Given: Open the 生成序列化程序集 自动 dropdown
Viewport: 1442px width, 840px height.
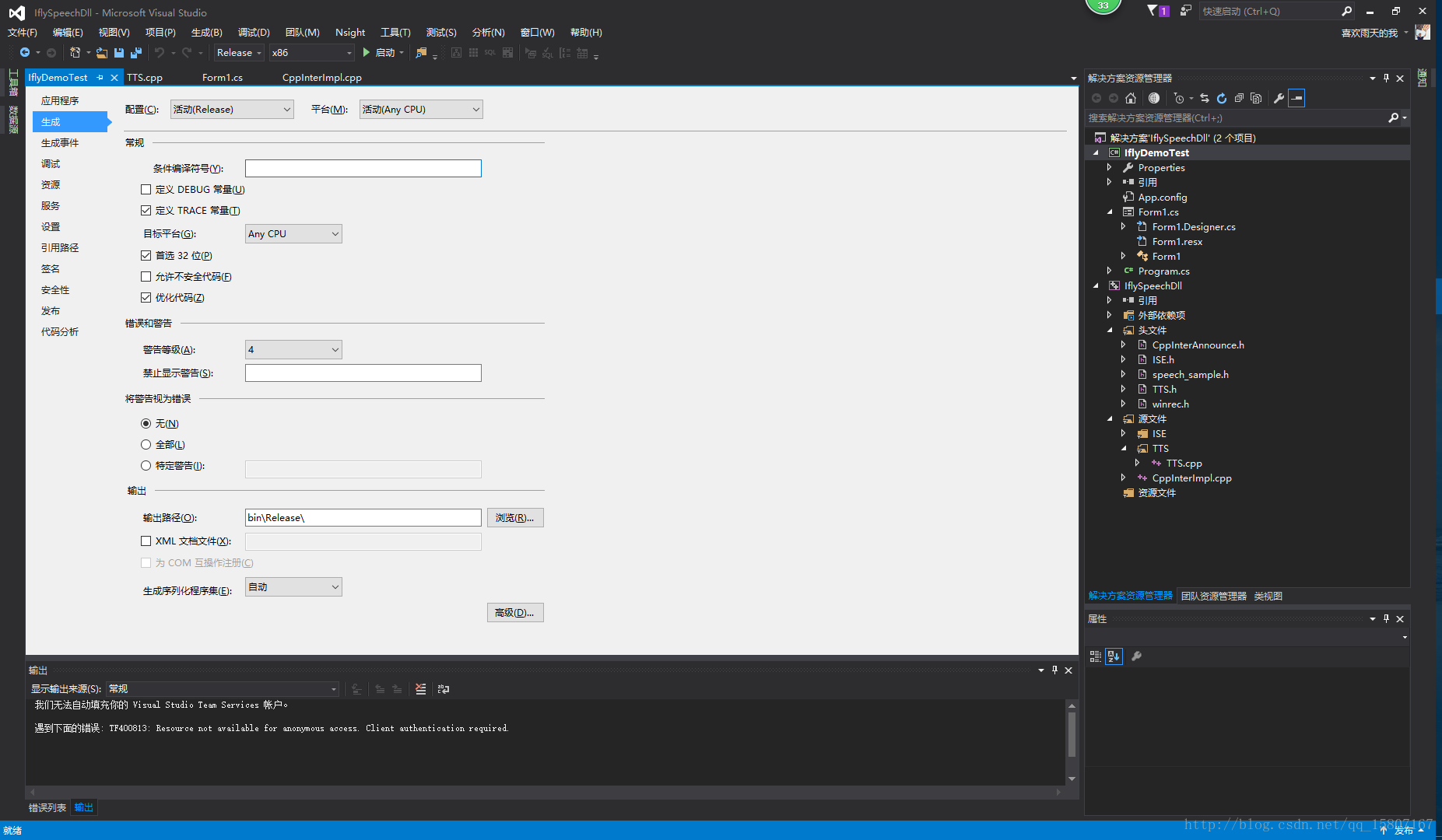Looking at the screenshot, I should tap(293, 587).
